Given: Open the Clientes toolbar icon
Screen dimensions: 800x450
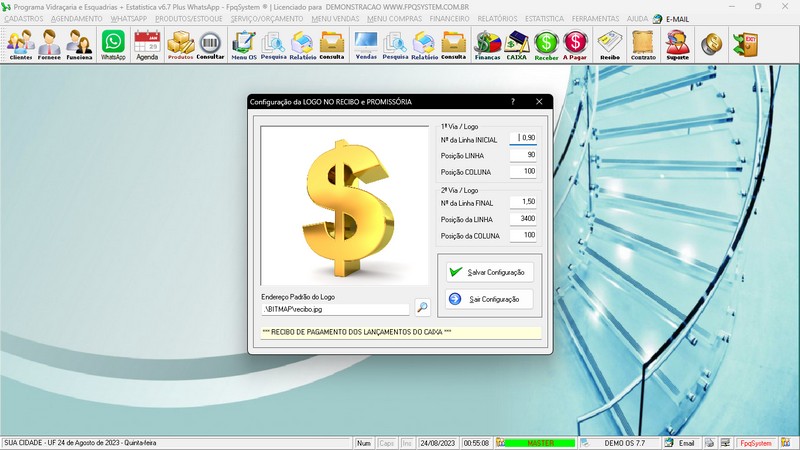Looking at the screenshot, I should [x=20, y=45].
